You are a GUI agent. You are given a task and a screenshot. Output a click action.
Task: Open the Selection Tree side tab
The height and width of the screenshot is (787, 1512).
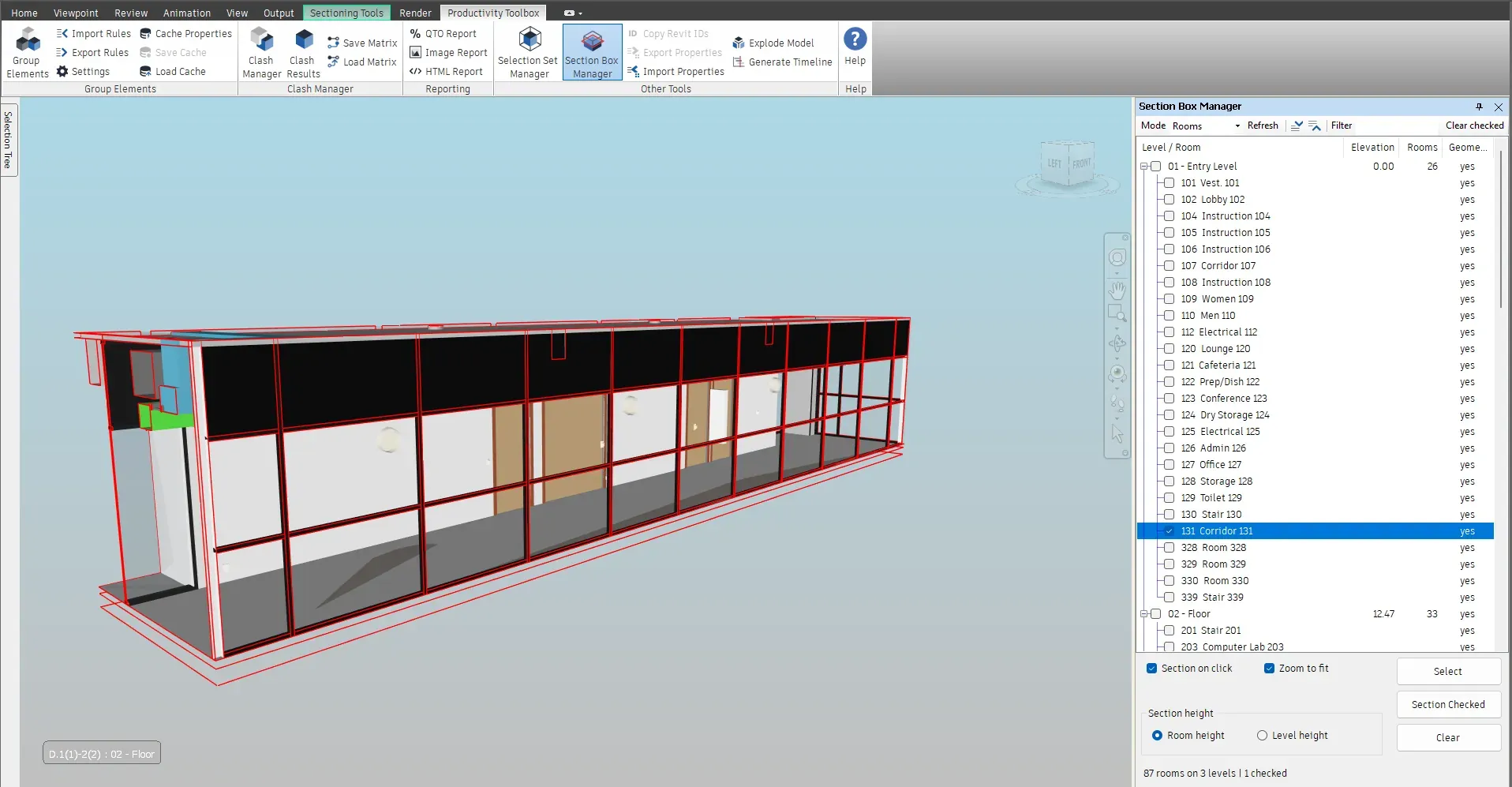(x=9, y=140)
